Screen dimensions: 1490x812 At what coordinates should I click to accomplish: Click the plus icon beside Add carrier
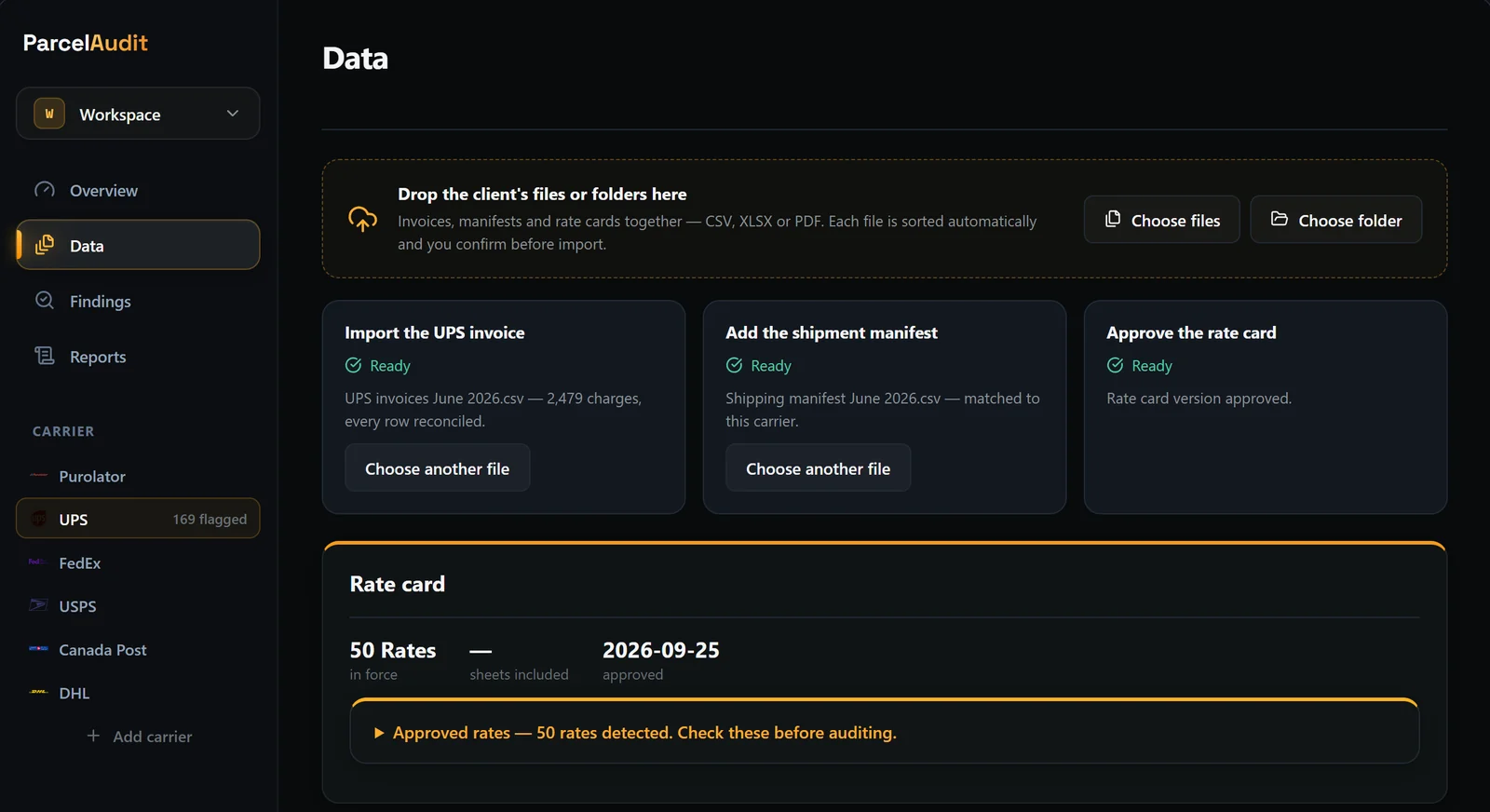[93, 736]
